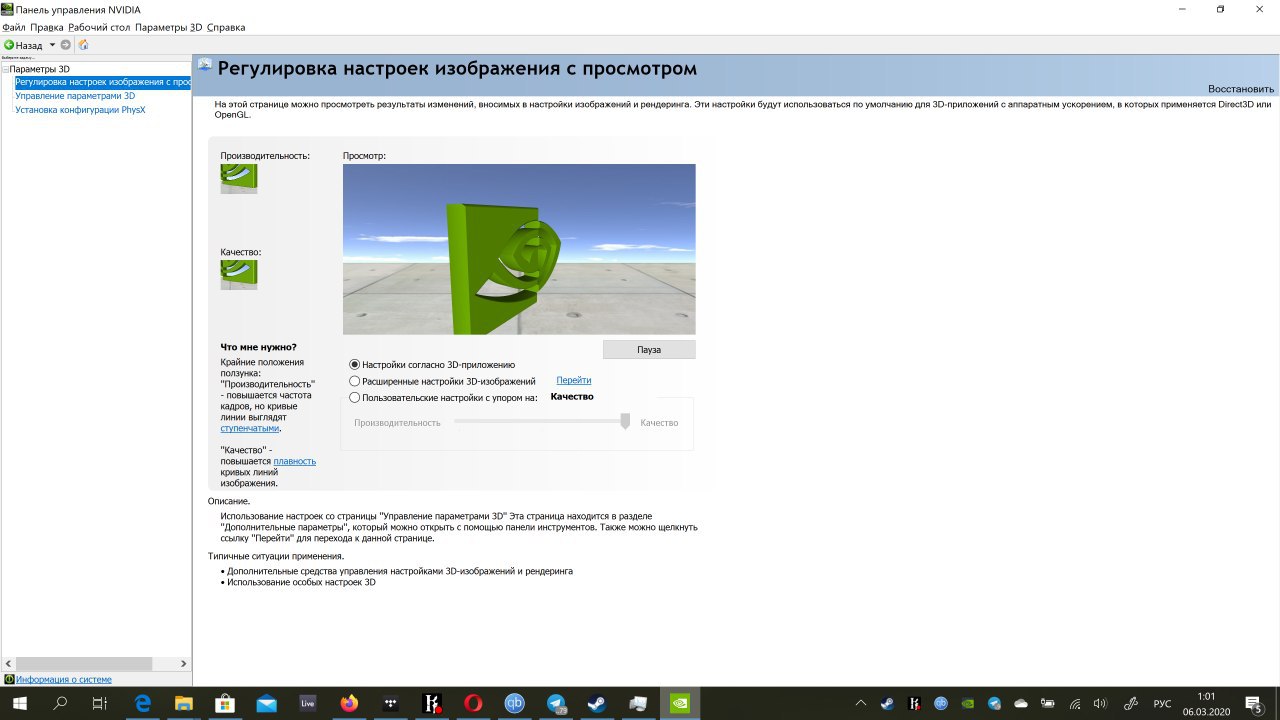The height and width of the screenshot is (720, 1280).
Task: Select the Параметры 3D root tree item
Action: click(x=40, y=69)
